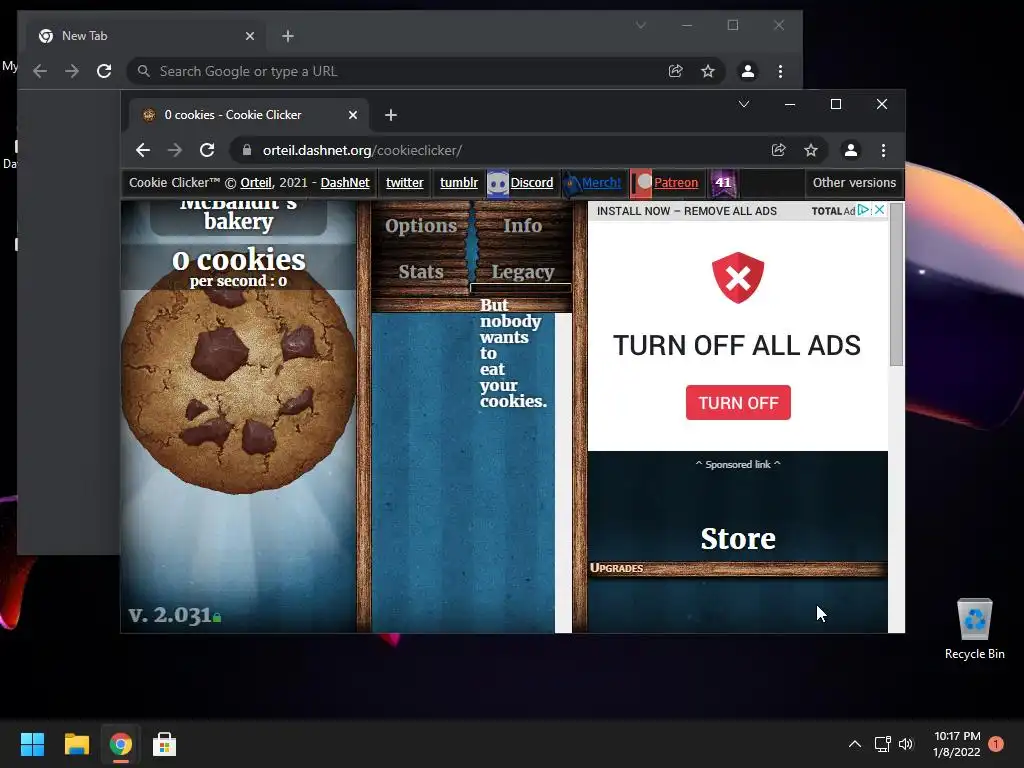
Task: Click the Discord logo icon
Action: (x=498, y=184)
